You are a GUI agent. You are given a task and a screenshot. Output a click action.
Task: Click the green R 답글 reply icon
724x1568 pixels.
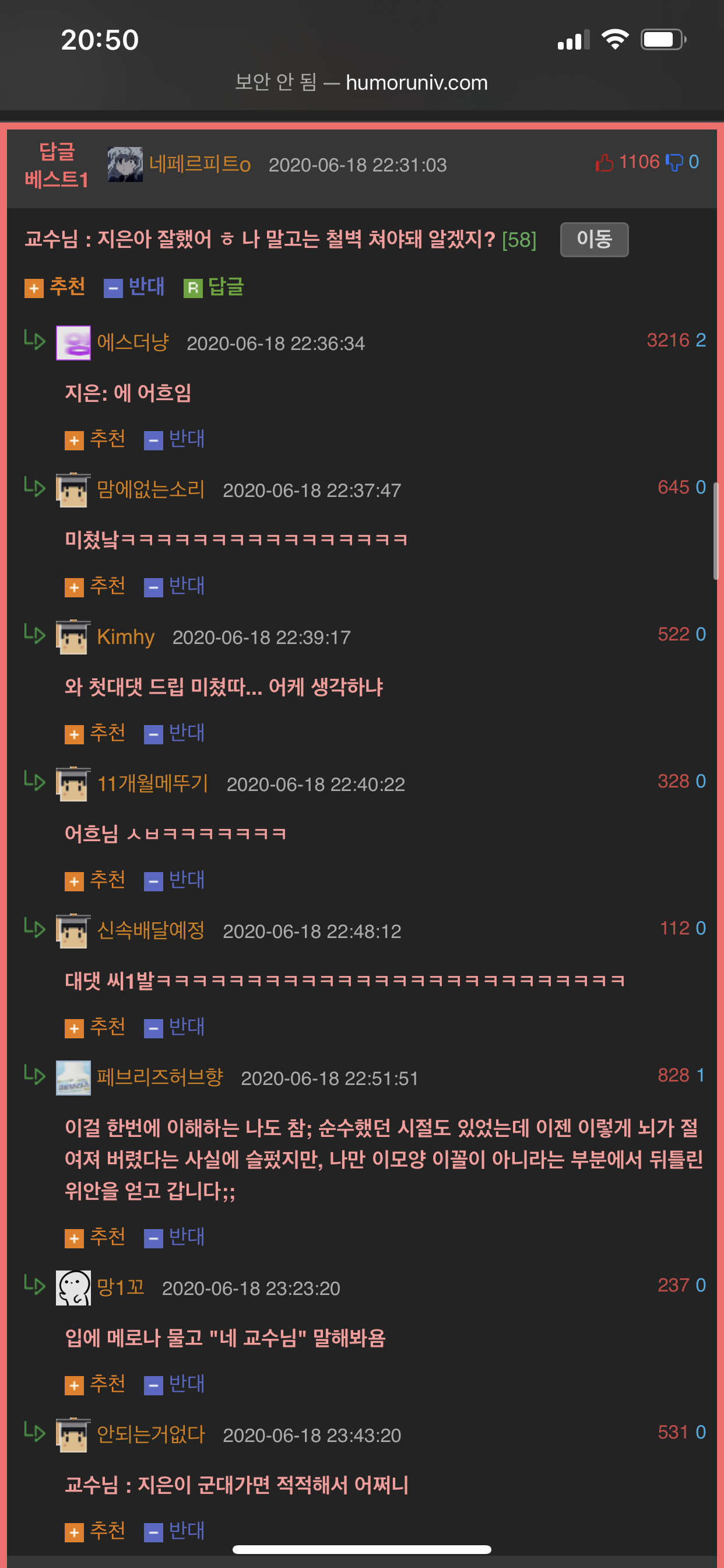[193, 288]
